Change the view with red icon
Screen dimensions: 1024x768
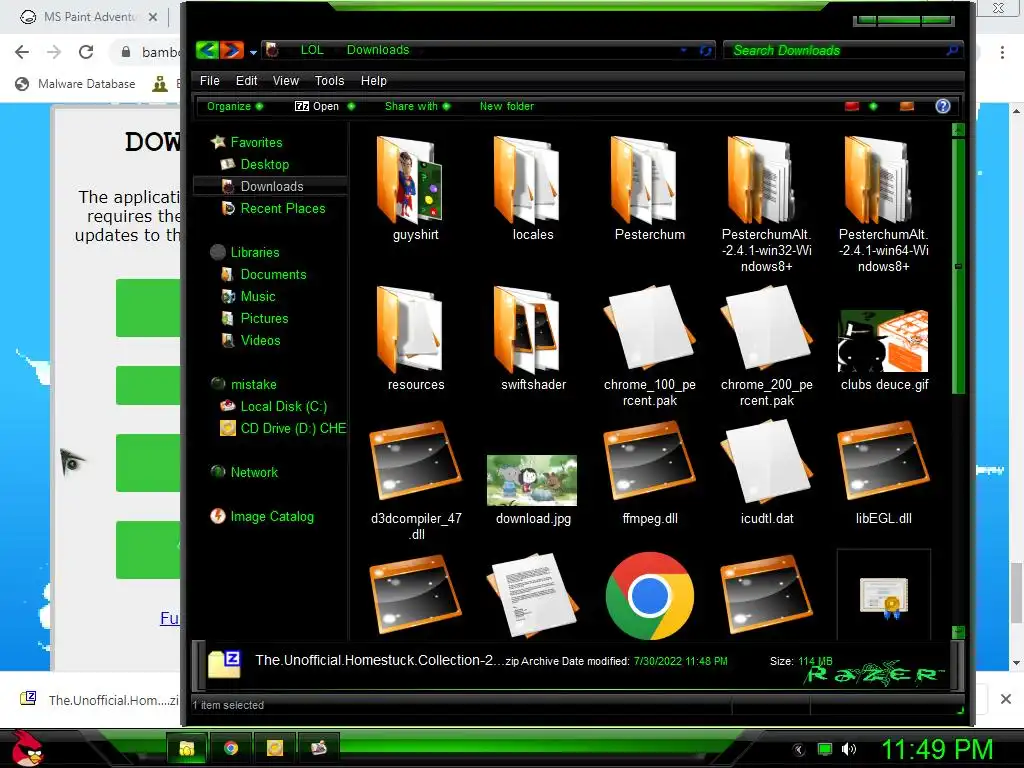(x=852, y=106)
